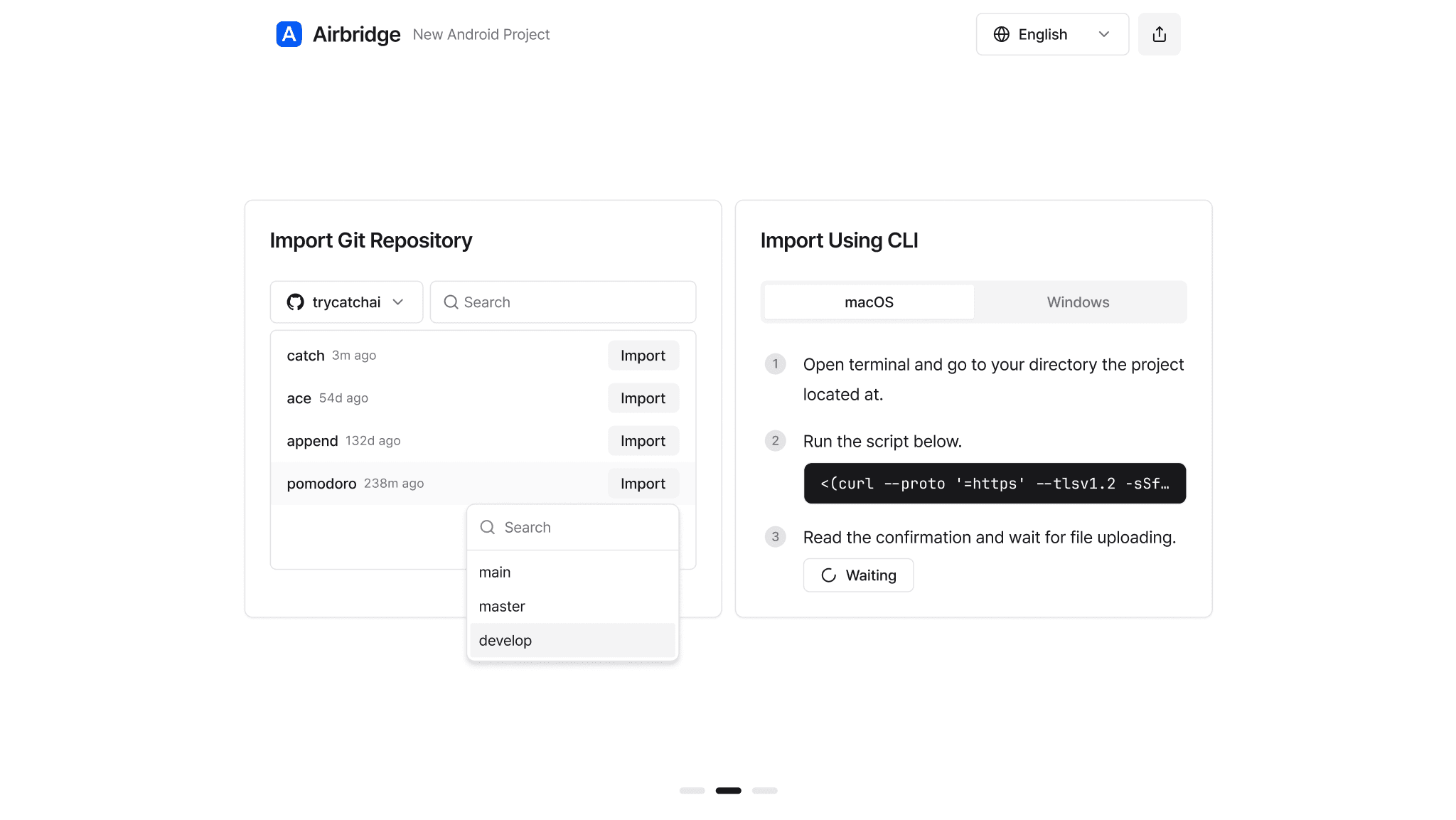Screen dimensions: 1456x820
Task: Click the loading spinner icon next to Waiting
Action: [828, 575]
